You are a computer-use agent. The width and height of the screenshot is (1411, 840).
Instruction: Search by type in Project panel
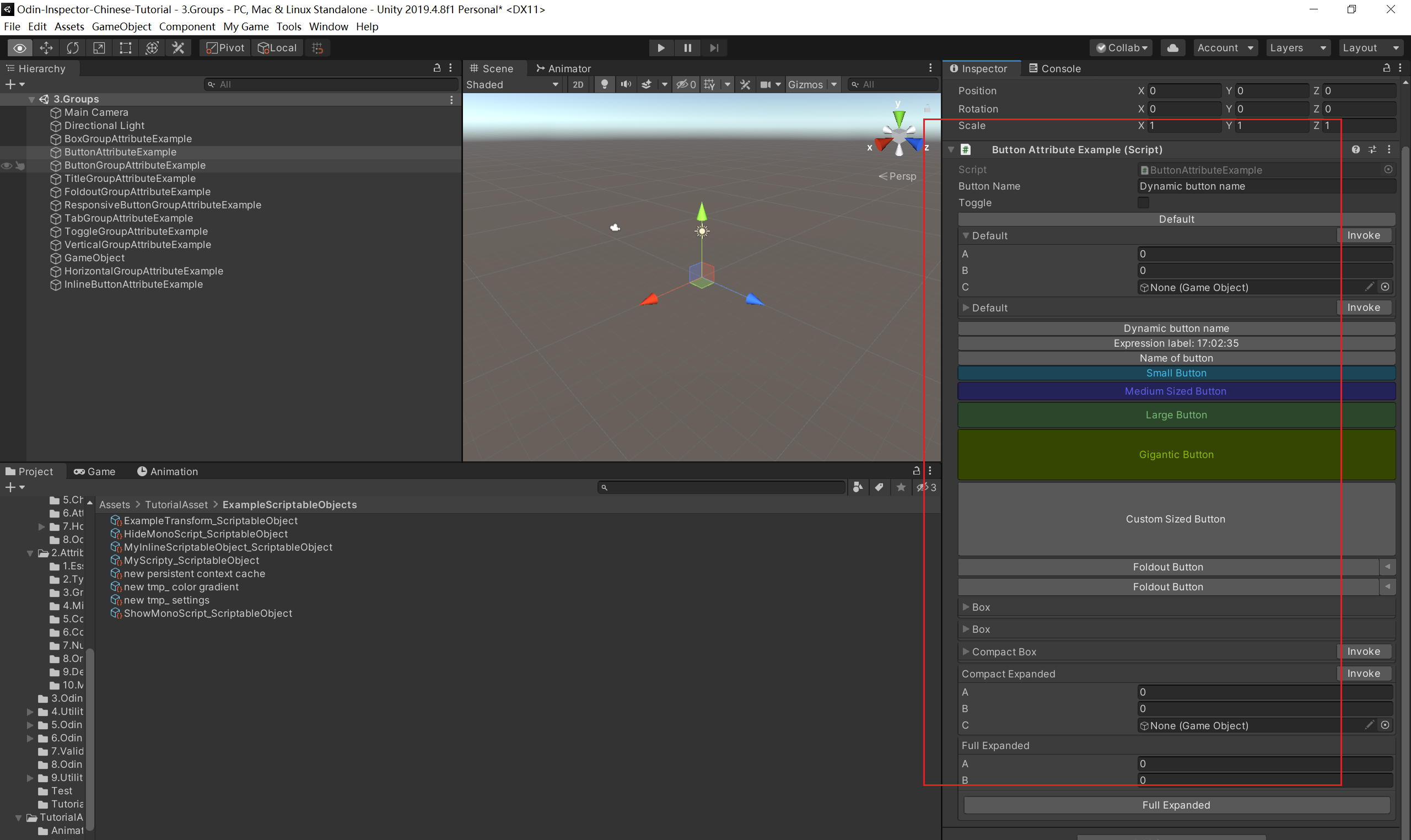(x=858, y=487)
